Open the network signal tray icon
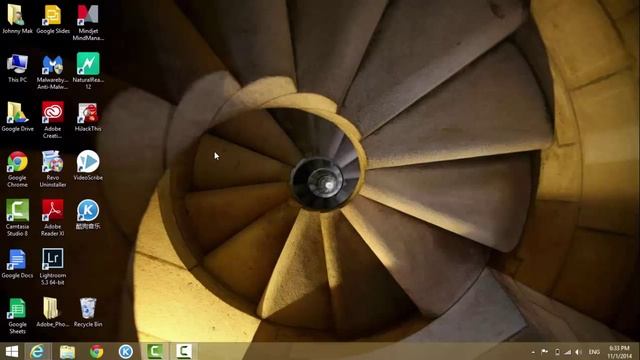This screenshot has width=640, height=360. [x=567, y=352]
